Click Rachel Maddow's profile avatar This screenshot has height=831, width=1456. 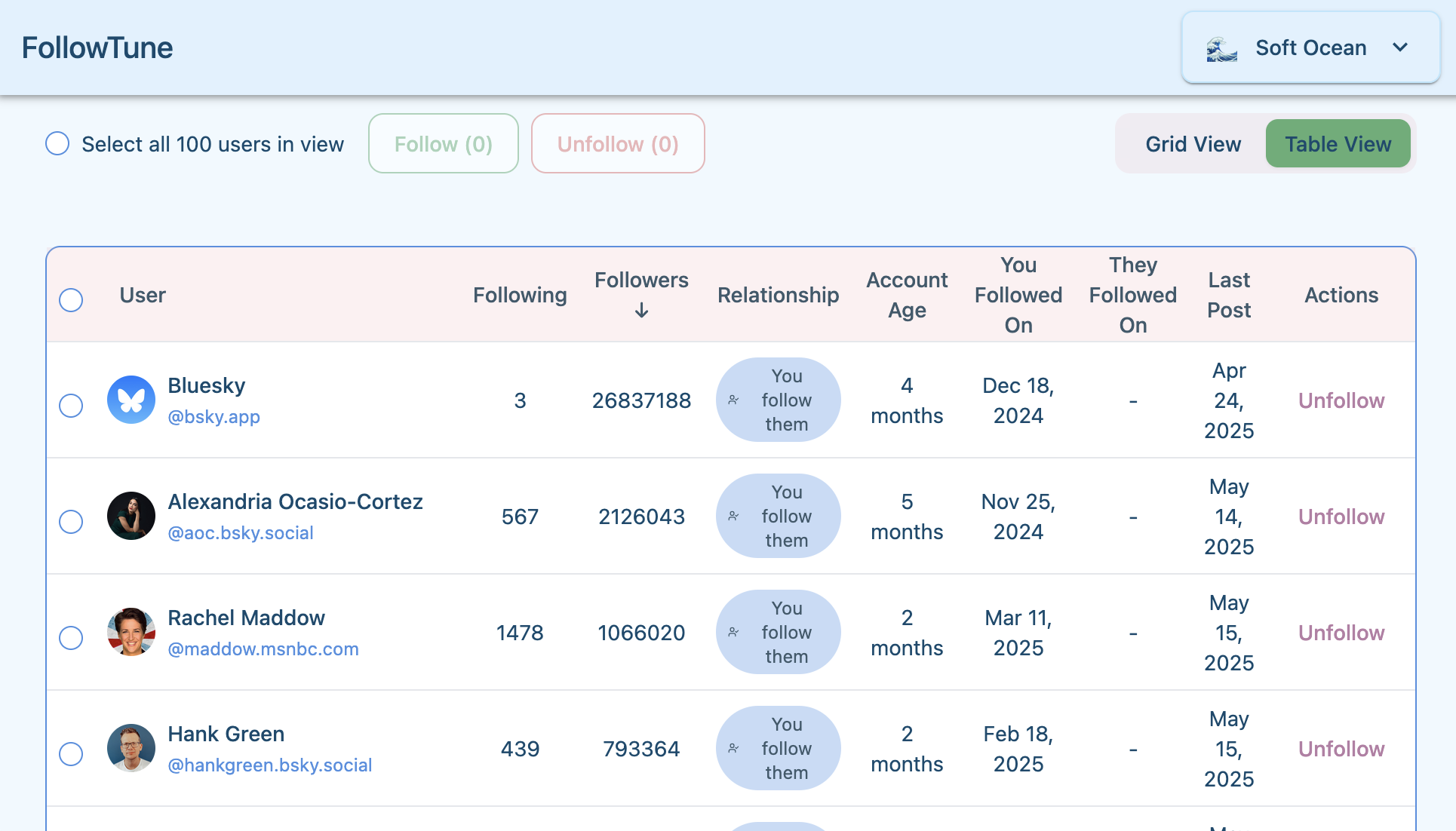click(x=131, y=632)
